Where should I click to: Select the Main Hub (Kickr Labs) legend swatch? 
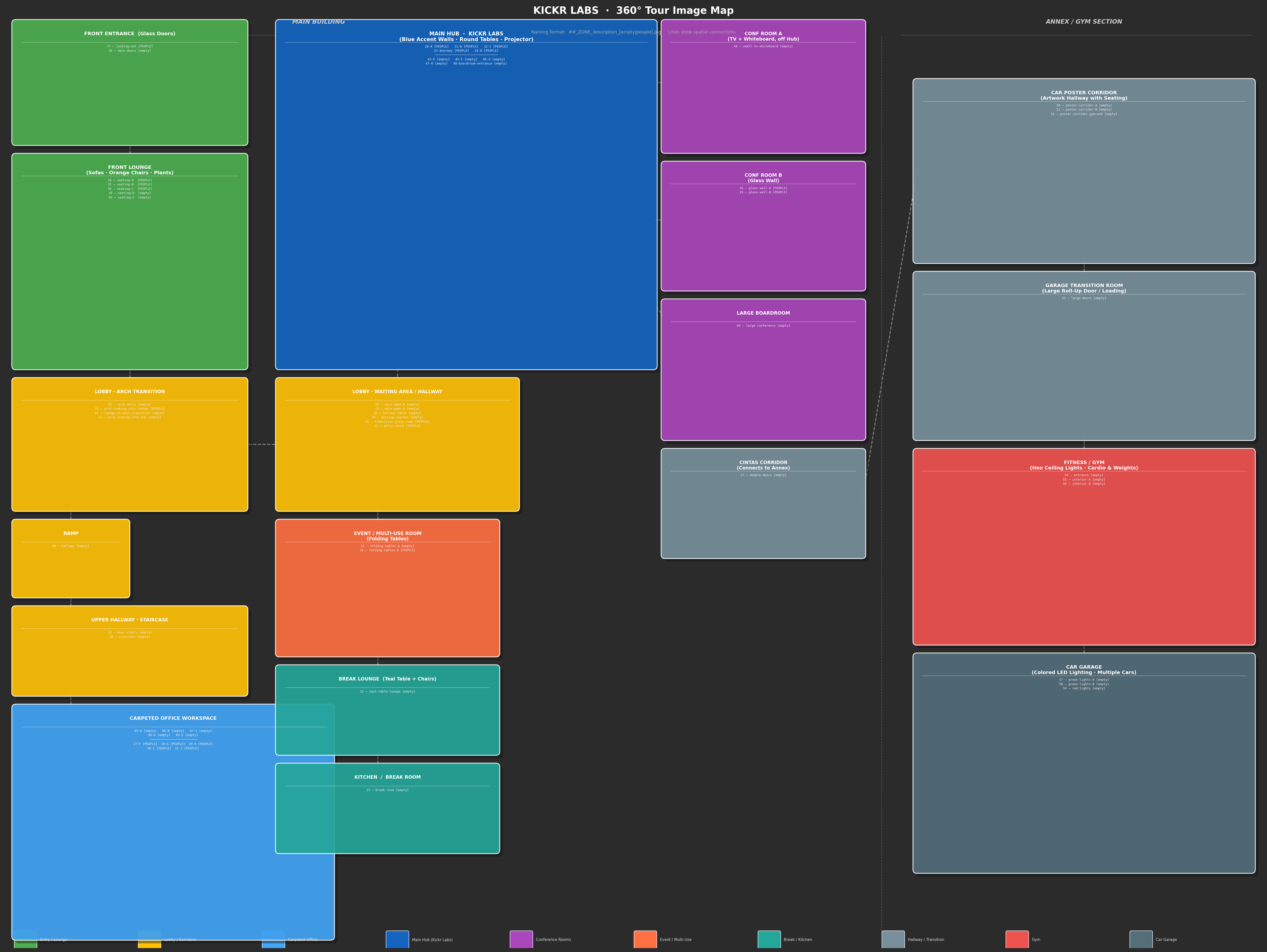click(398, 939)
